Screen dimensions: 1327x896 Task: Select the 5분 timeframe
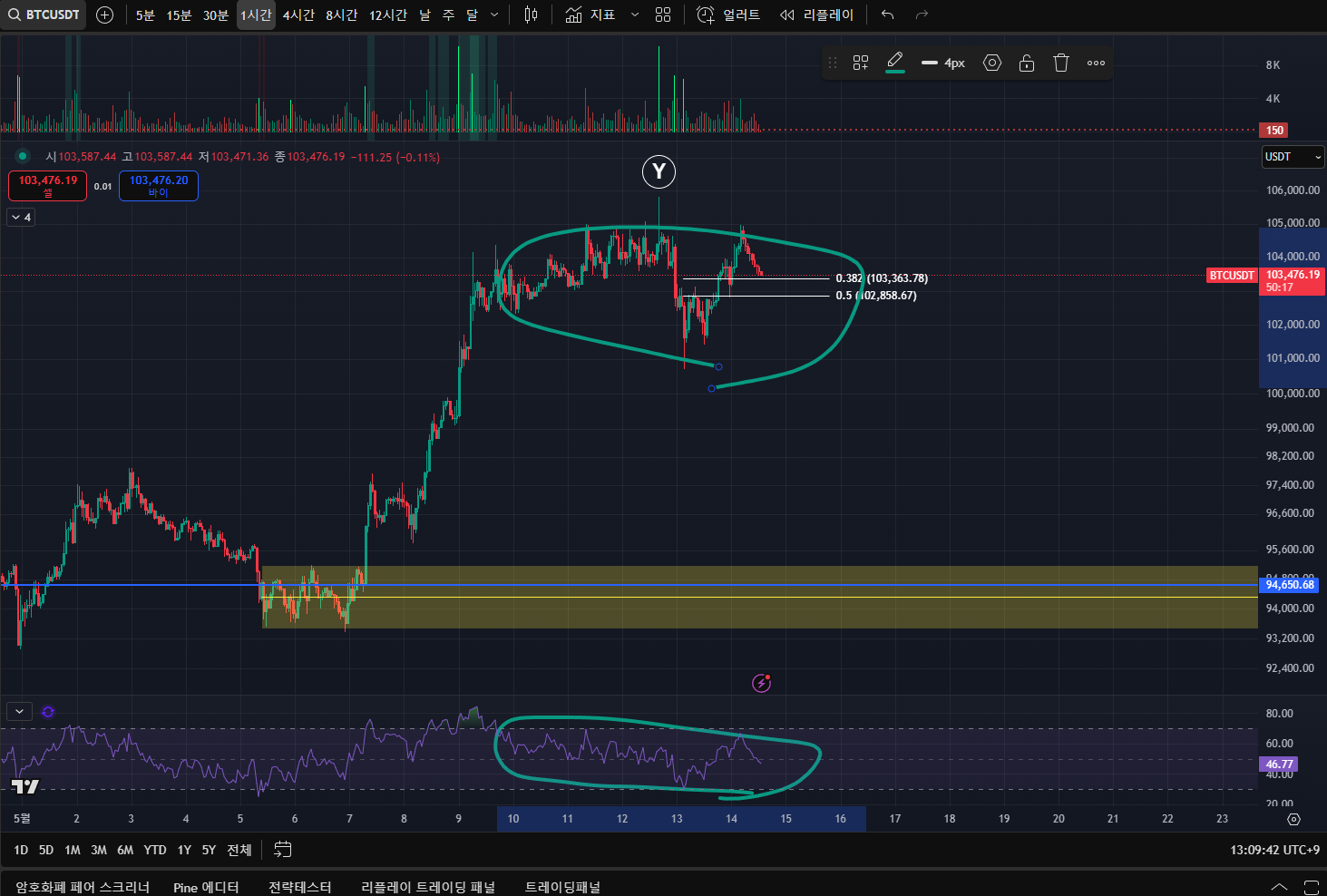point(145,15)
